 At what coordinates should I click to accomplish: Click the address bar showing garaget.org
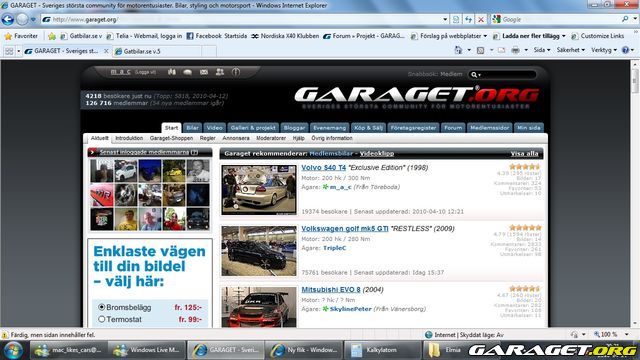click(241, 19)
